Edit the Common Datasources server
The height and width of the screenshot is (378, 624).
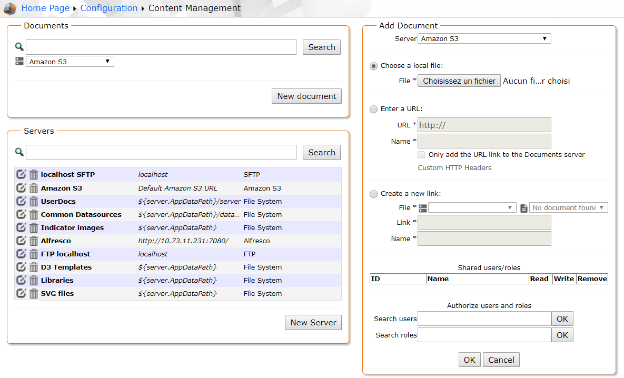[x=21, y=214]
